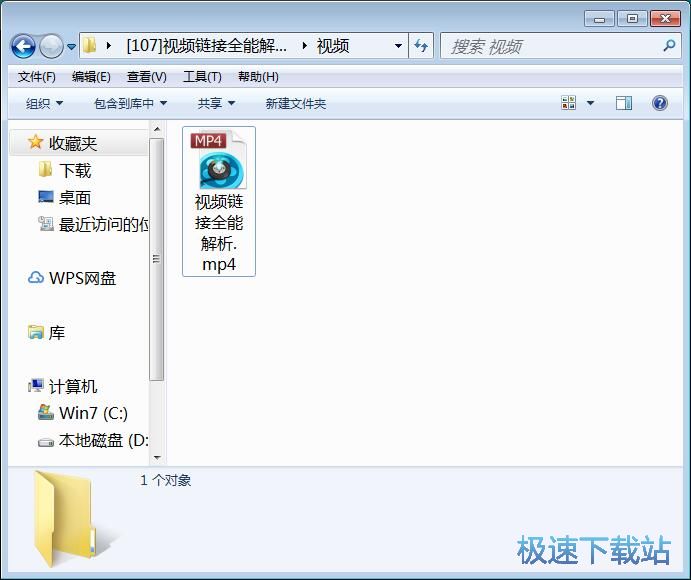Image resolution: width=691 pixels, height=580 pixels.
Task: Click navigation pane scroll down arrow
Action: click(157, 458)
